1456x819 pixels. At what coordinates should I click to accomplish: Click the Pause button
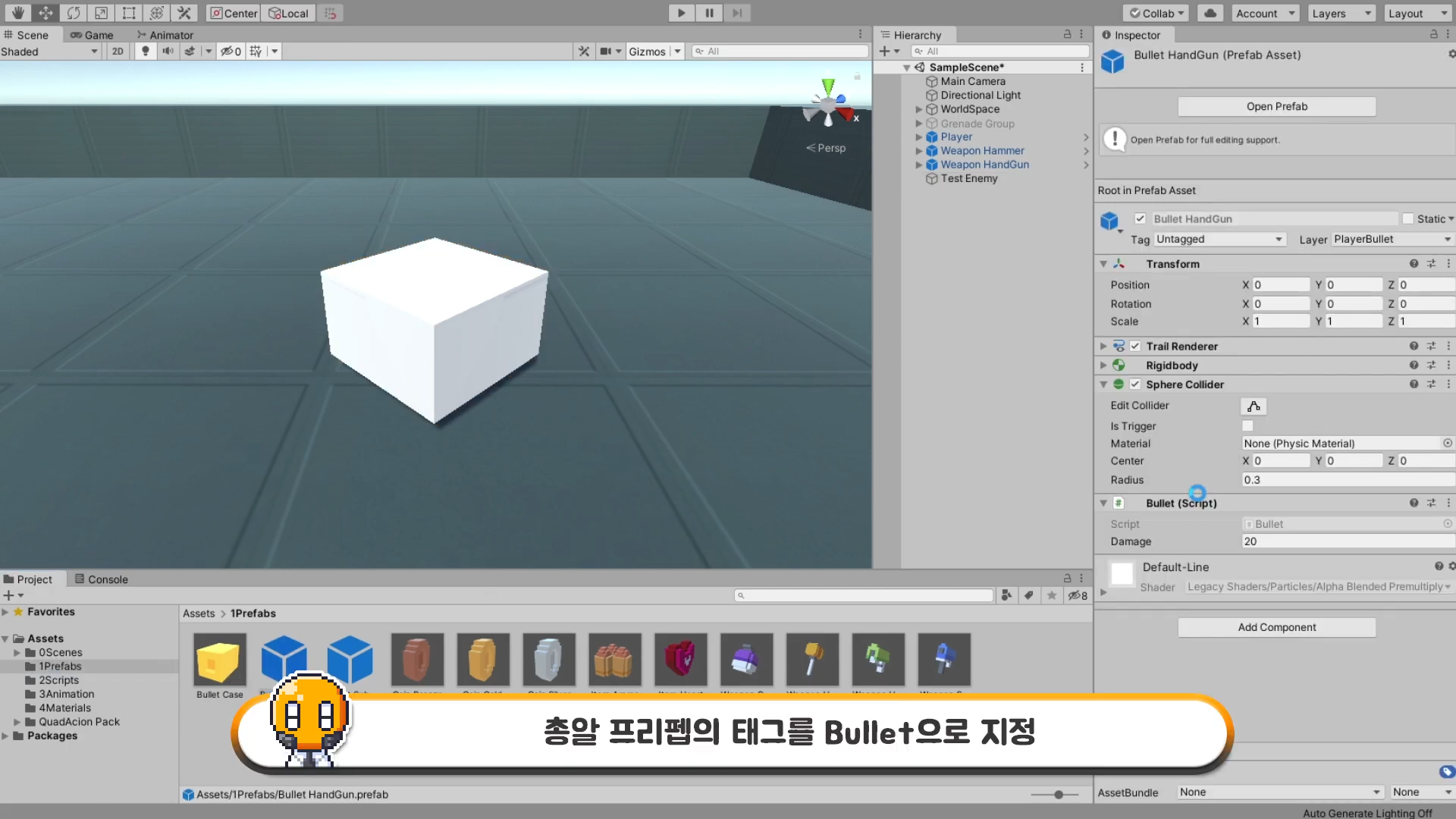[x=709, y=13]
